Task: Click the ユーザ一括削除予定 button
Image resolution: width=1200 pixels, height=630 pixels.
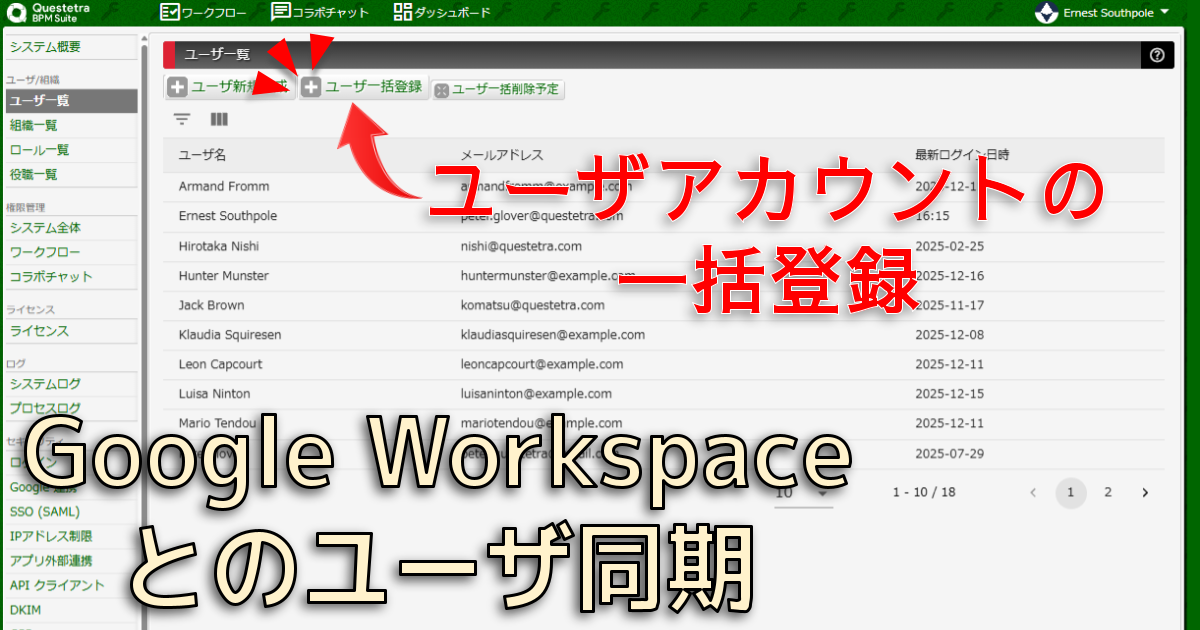Action: point(498,89)
